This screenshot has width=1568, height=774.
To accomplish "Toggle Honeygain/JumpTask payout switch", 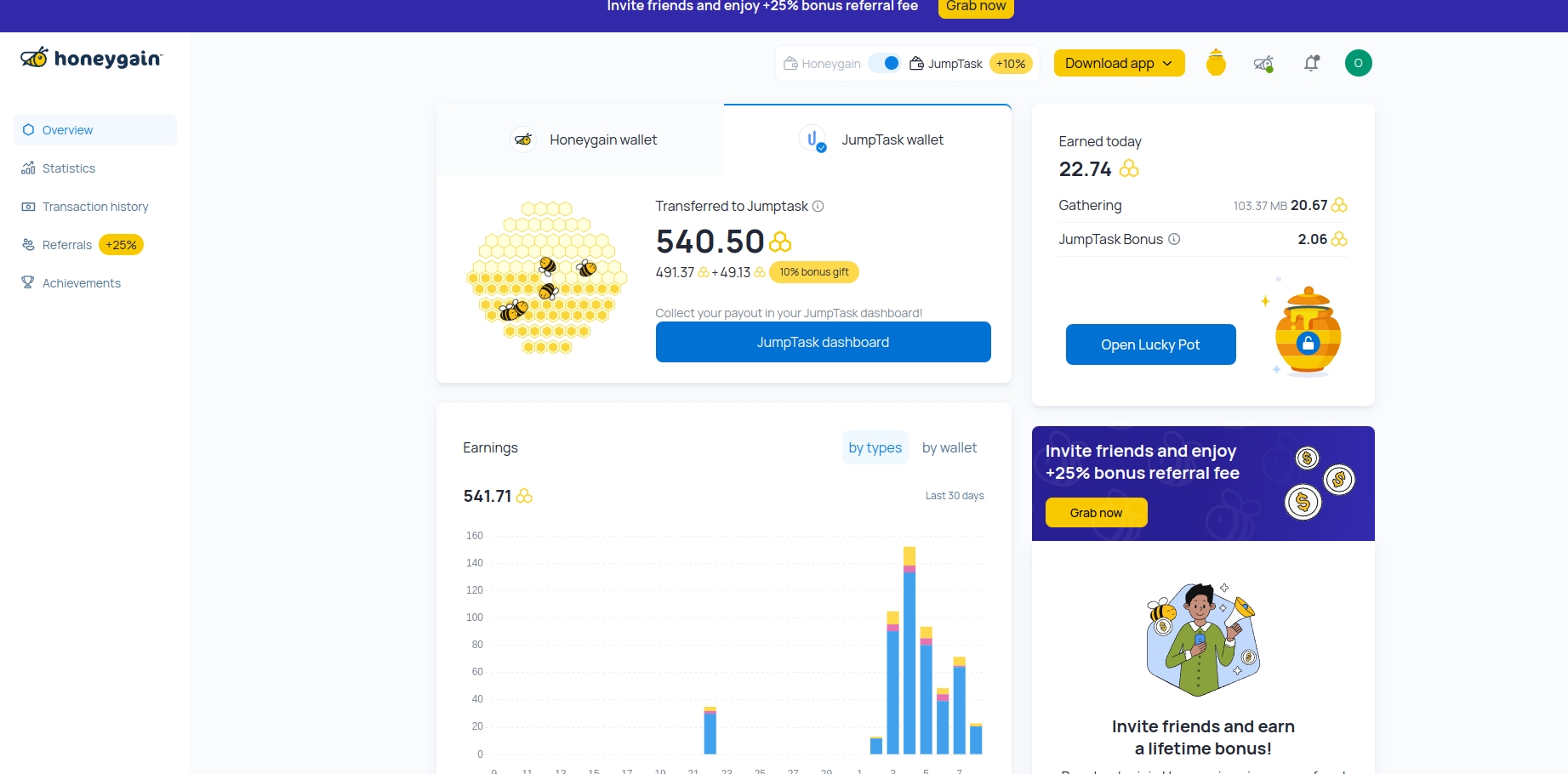I will [885, 63].
